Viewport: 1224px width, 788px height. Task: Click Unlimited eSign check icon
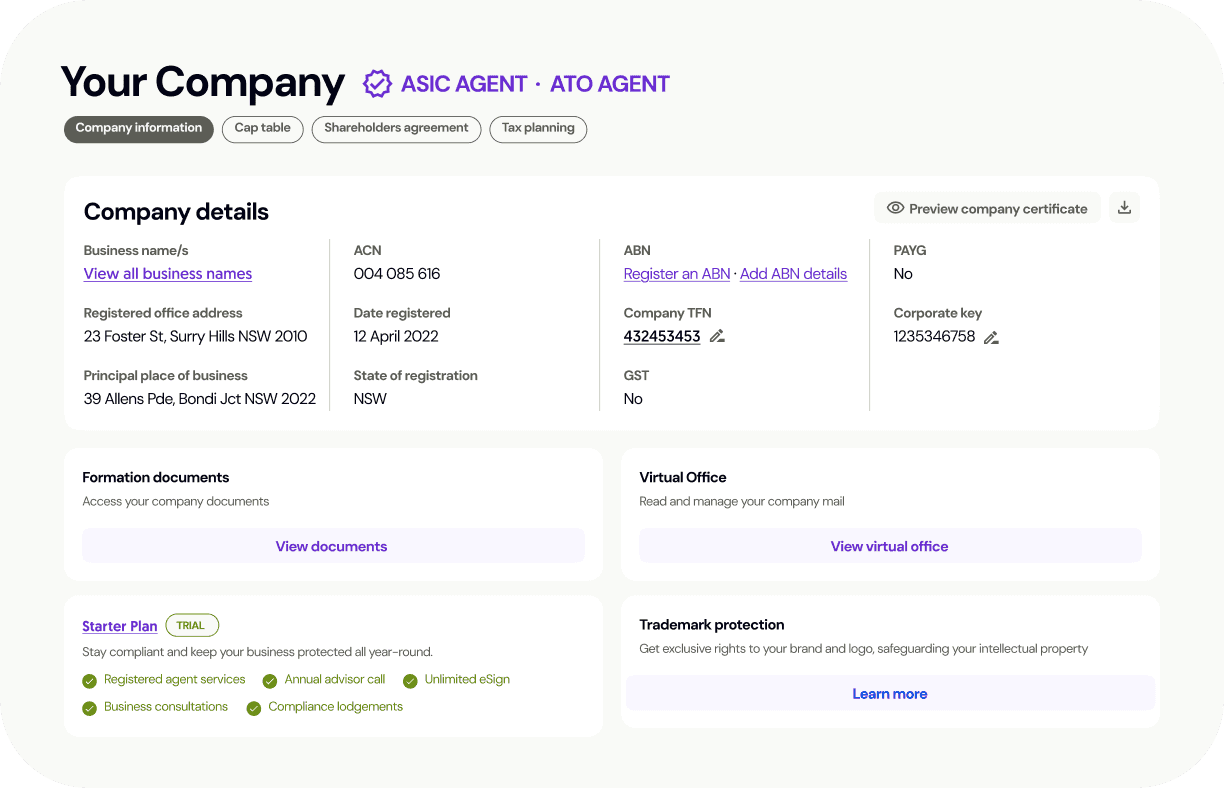[x=410, y=681]
